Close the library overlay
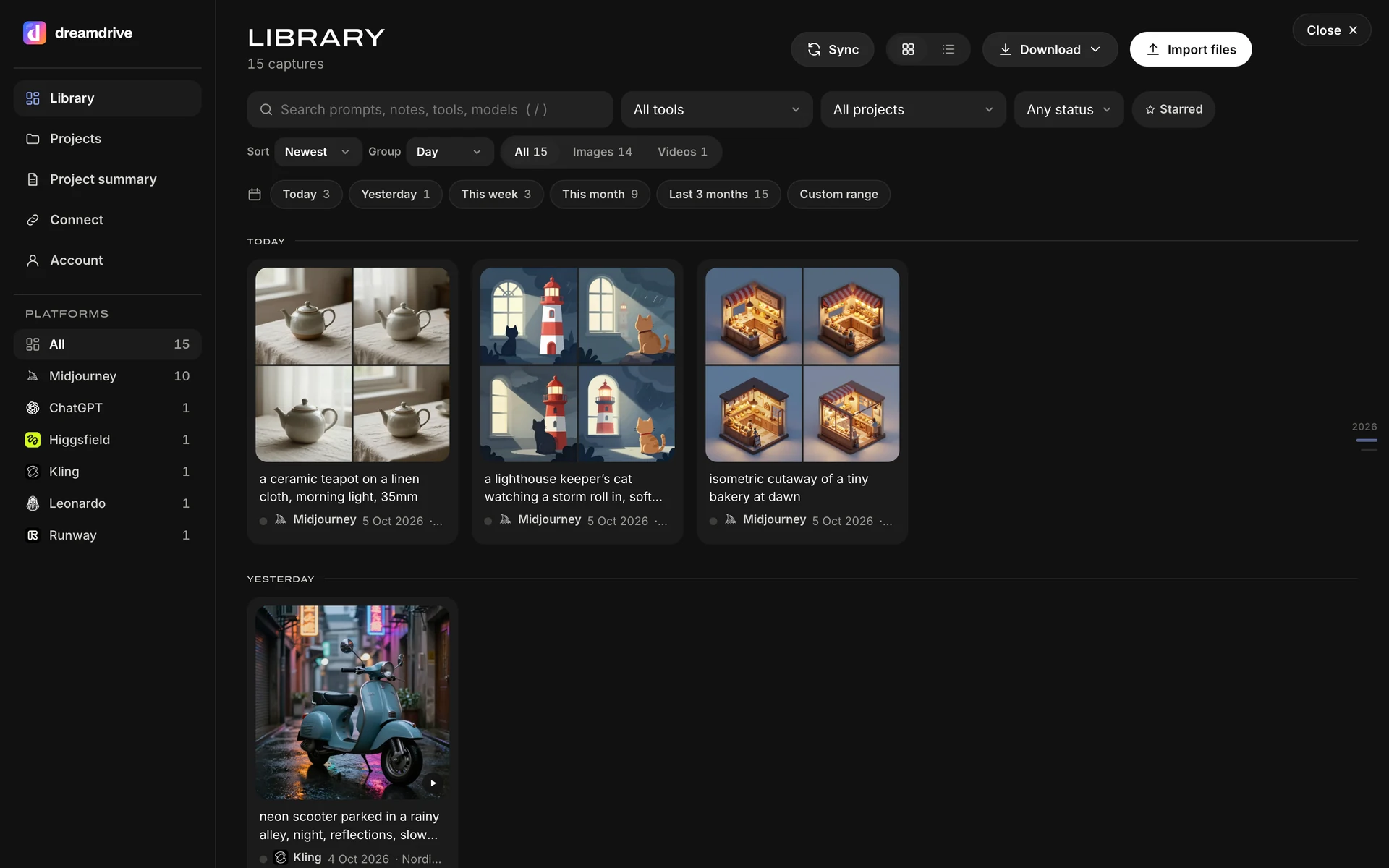 (1331, 30)
